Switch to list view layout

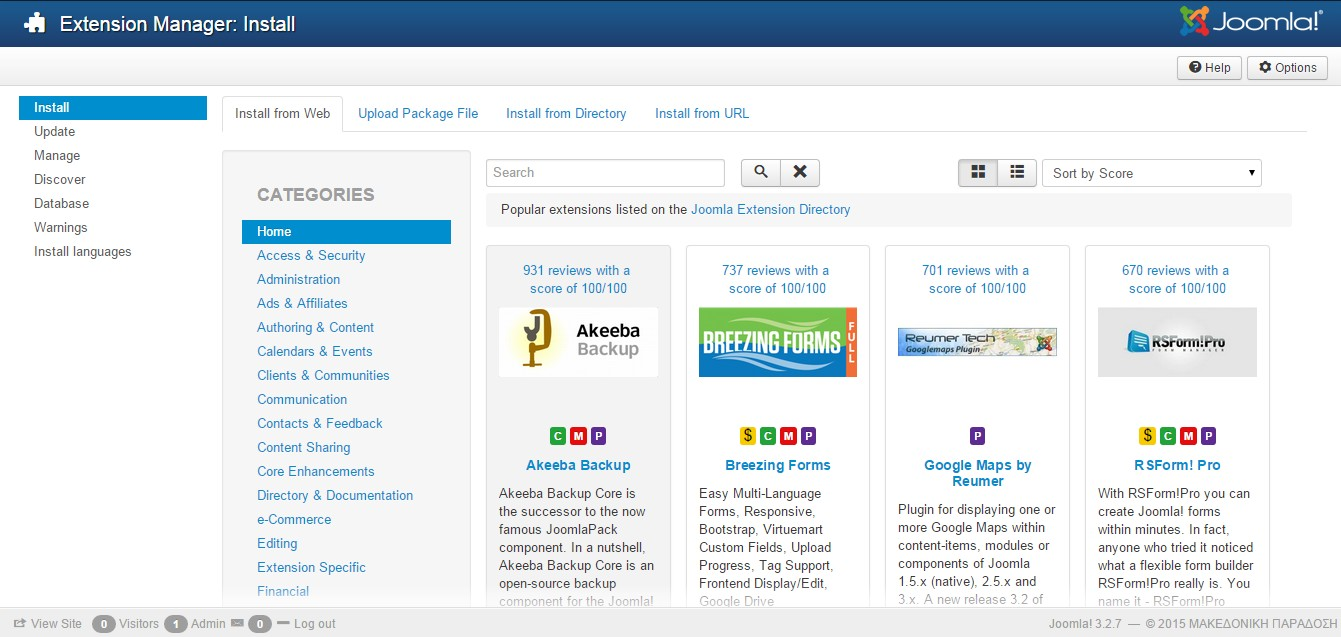(1017, 173)
